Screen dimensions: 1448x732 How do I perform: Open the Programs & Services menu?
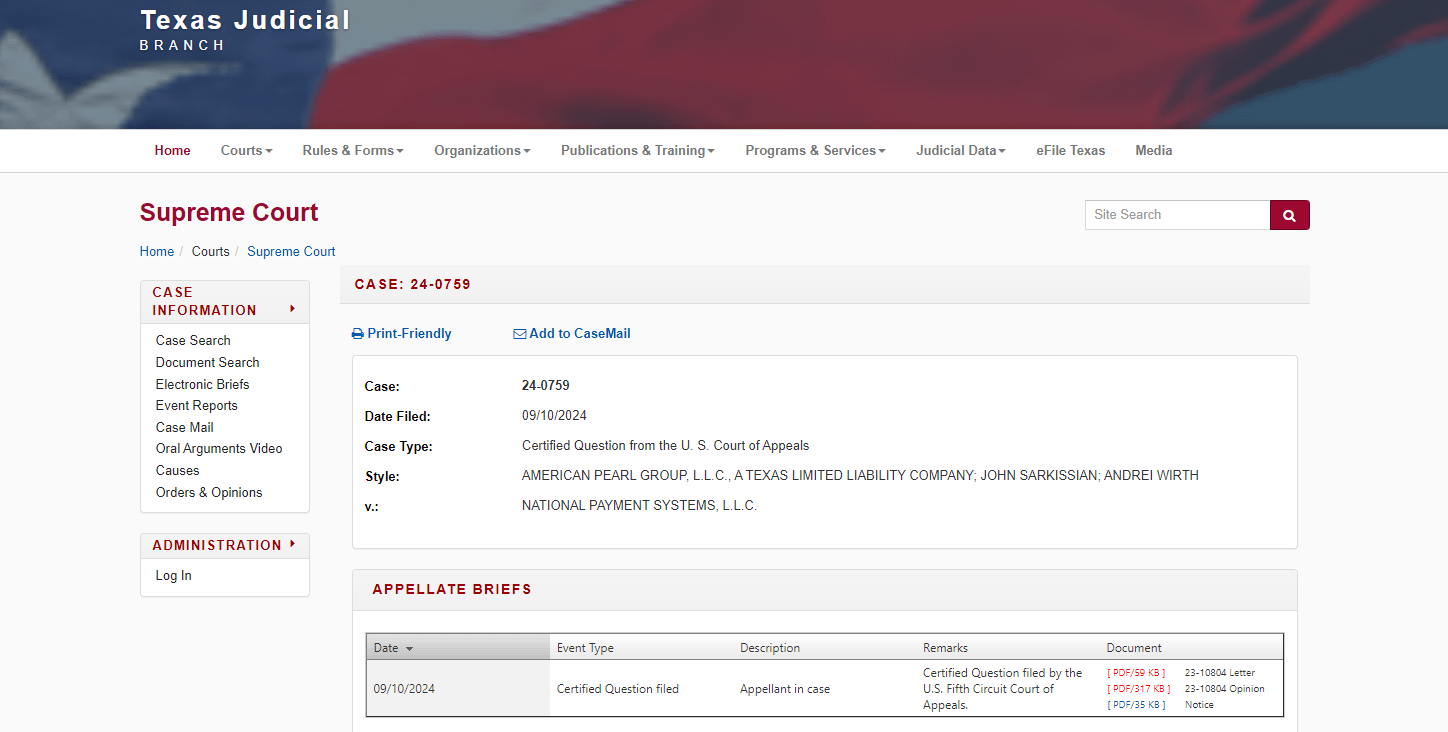(815, 150)
